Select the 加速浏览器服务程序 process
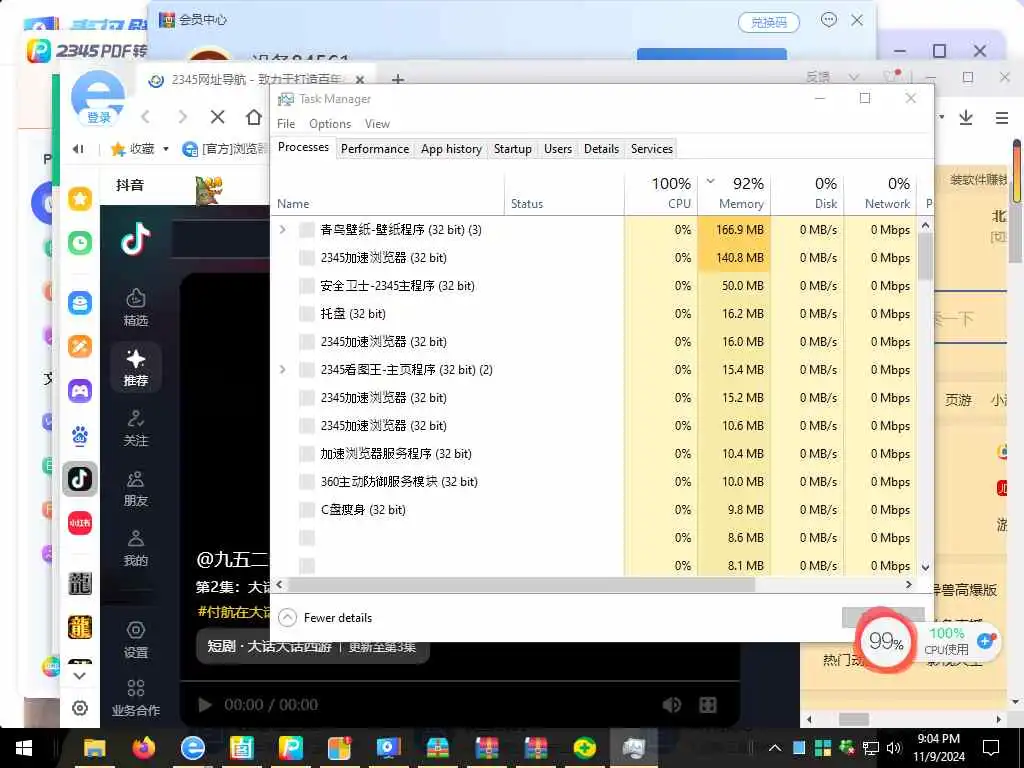The image size is (1024, 768). click(x=593, y=453)
